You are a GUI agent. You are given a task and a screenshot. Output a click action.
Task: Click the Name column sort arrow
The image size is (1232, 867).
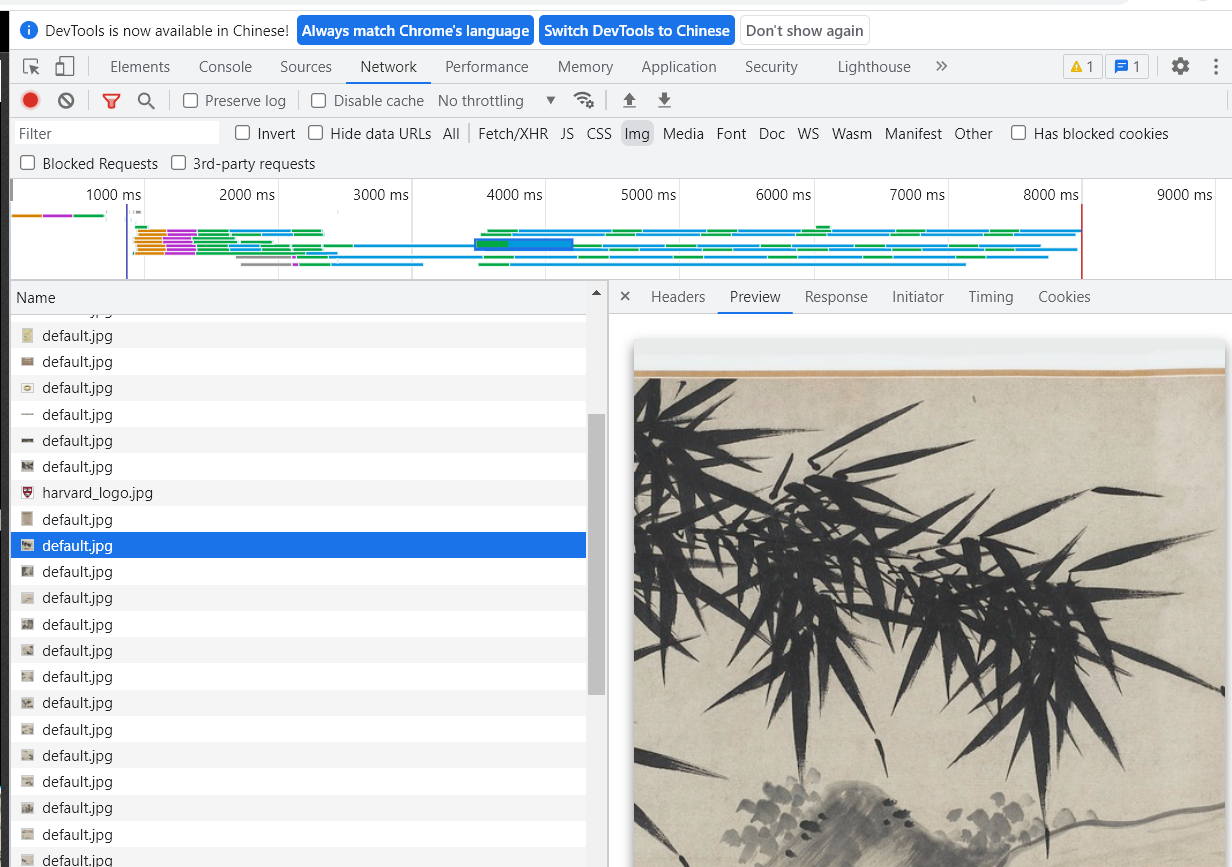click(x=597, y=294)
